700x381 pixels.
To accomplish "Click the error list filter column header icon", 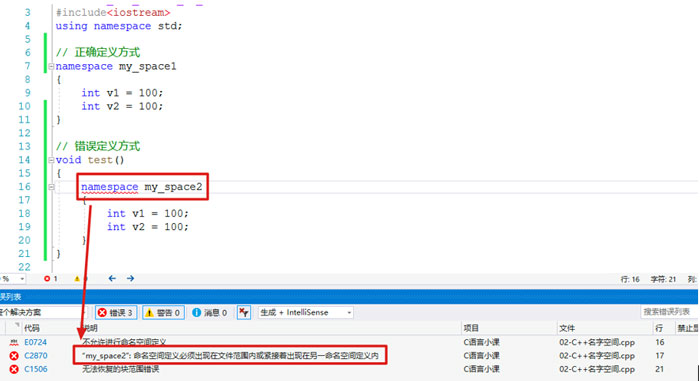I will pos(17,325).
